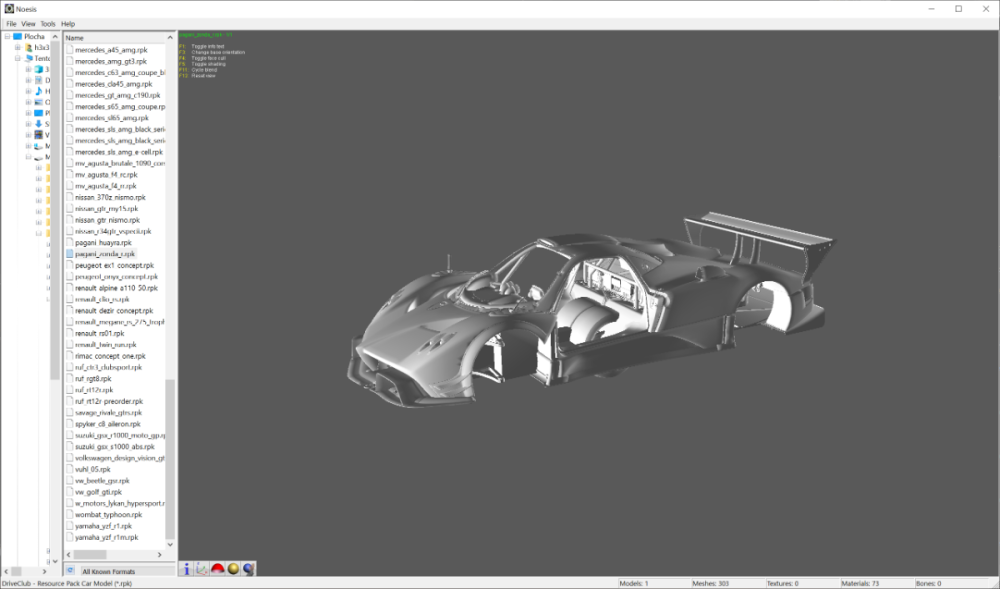Click the yellow sphere icon in bottom toolbar
The image size is (1000, 589).
[x=233, y=569]
